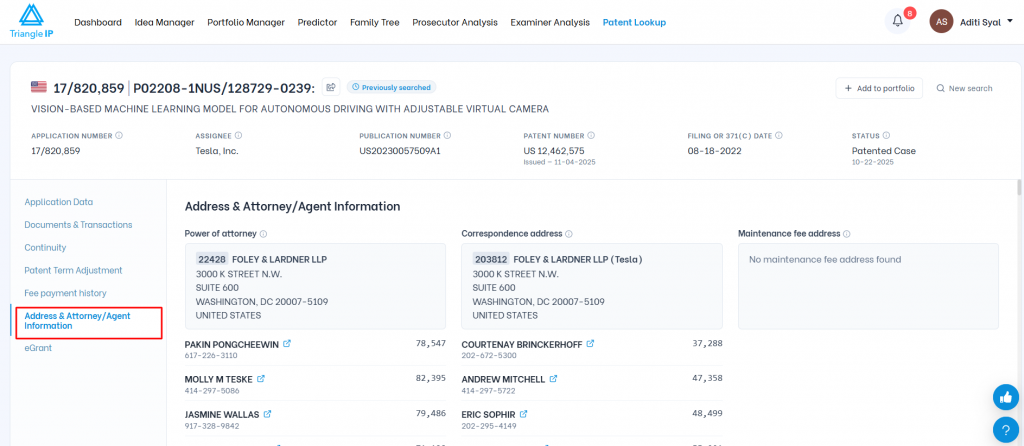The image size is (1024, 446).
Task: Click registration number 37,288
Action: click(x=707, y=343)
